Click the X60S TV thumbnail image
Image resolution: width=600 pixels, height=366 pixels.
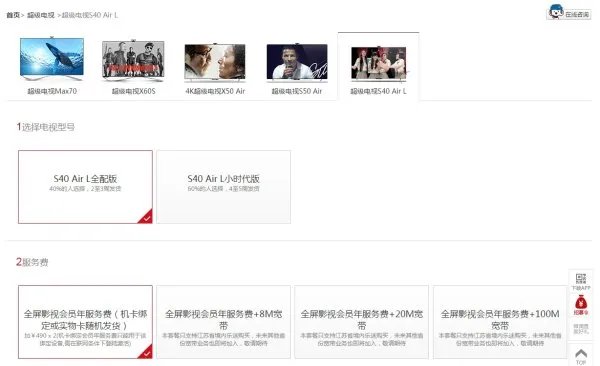click(134, 60)
